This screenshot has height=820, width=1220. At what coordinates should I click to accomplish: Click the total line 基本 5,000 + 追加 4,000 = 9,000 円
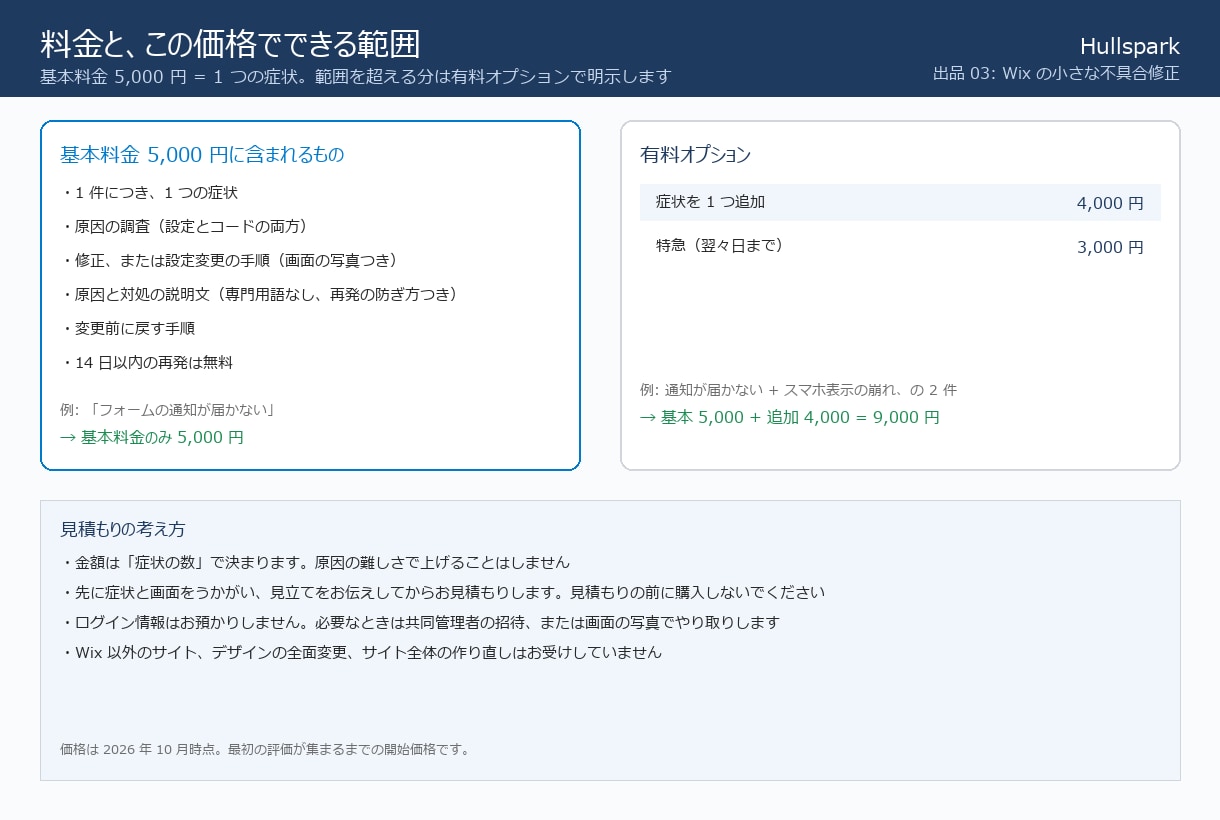click(x=790, y=417)
